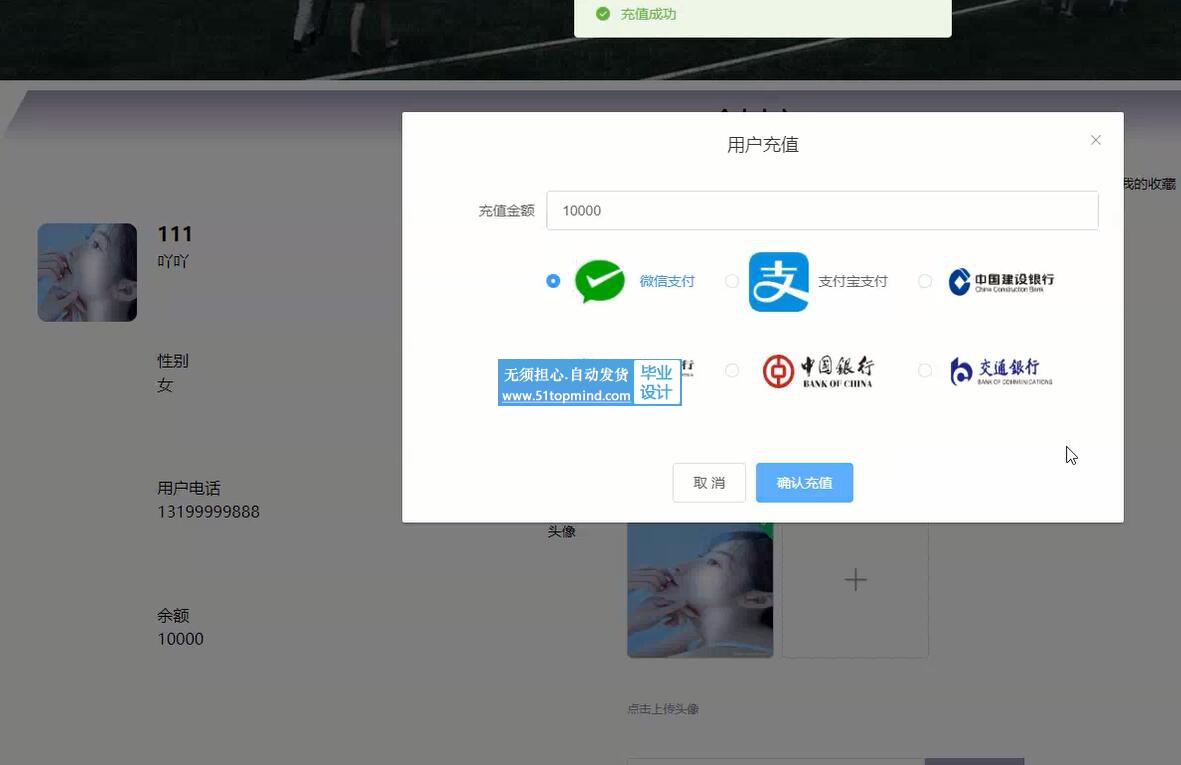Click the China Construction Bank logo
Image resolution: width=1181 pixels, height=765 pixels.
(1000, 281)
